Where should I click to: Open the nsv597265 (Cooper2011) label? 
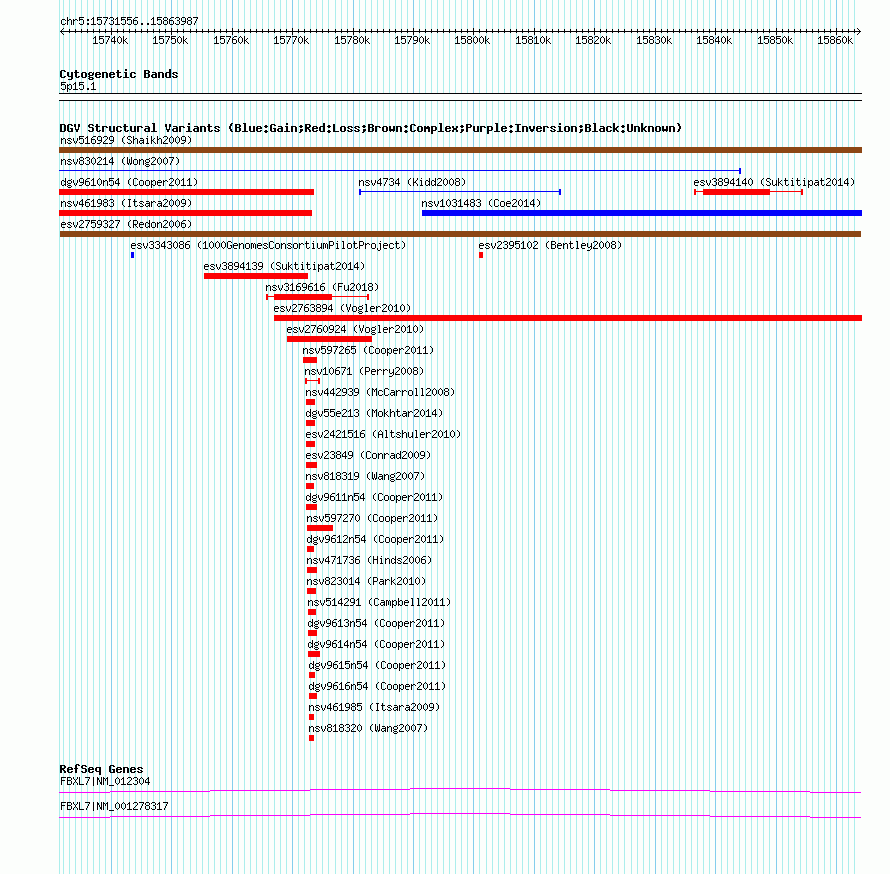point(368,350)
